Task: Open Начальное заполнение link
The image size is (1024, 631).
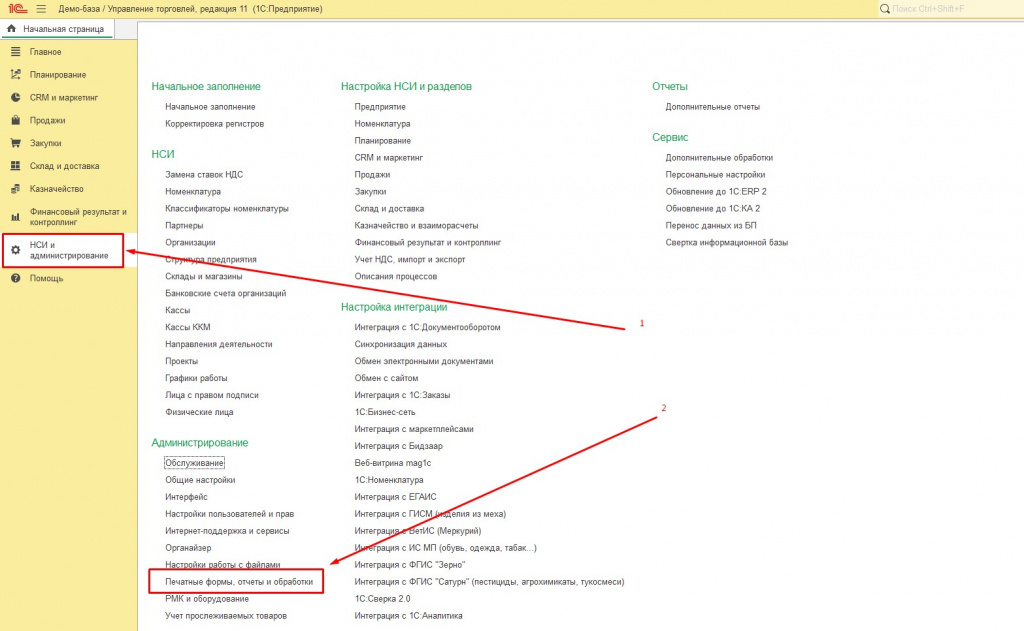Action: pyautogui.click(x=210, y=106)
